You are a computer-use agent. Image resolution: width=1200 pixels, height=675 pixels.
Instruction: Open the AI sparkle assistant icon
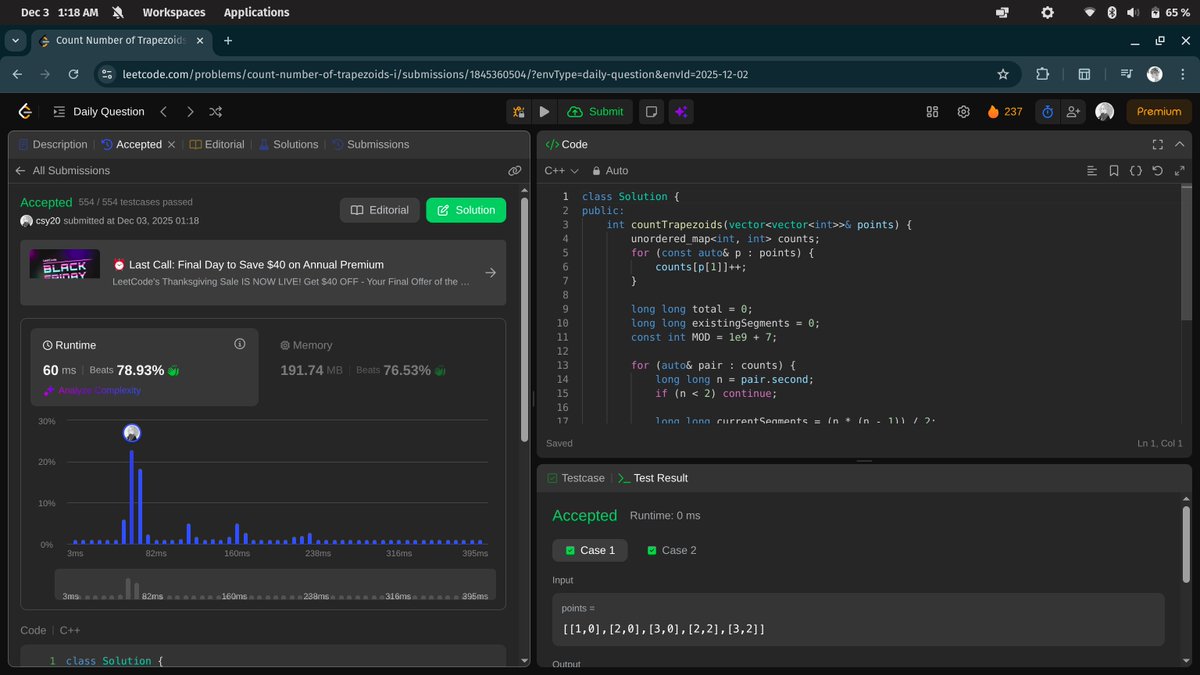tap(681, 112)
